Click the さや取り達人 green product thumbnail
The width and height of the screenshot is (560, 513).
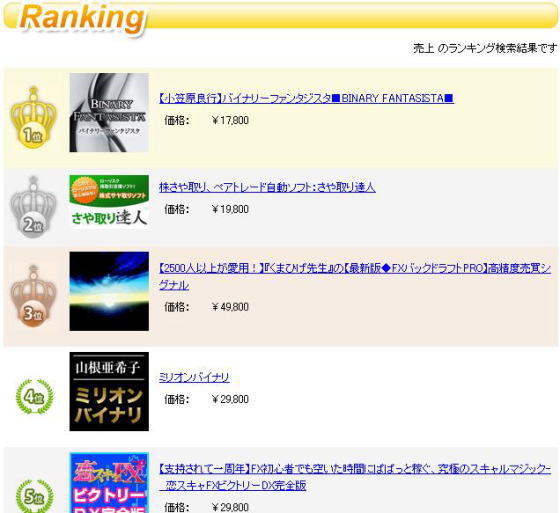109,201
